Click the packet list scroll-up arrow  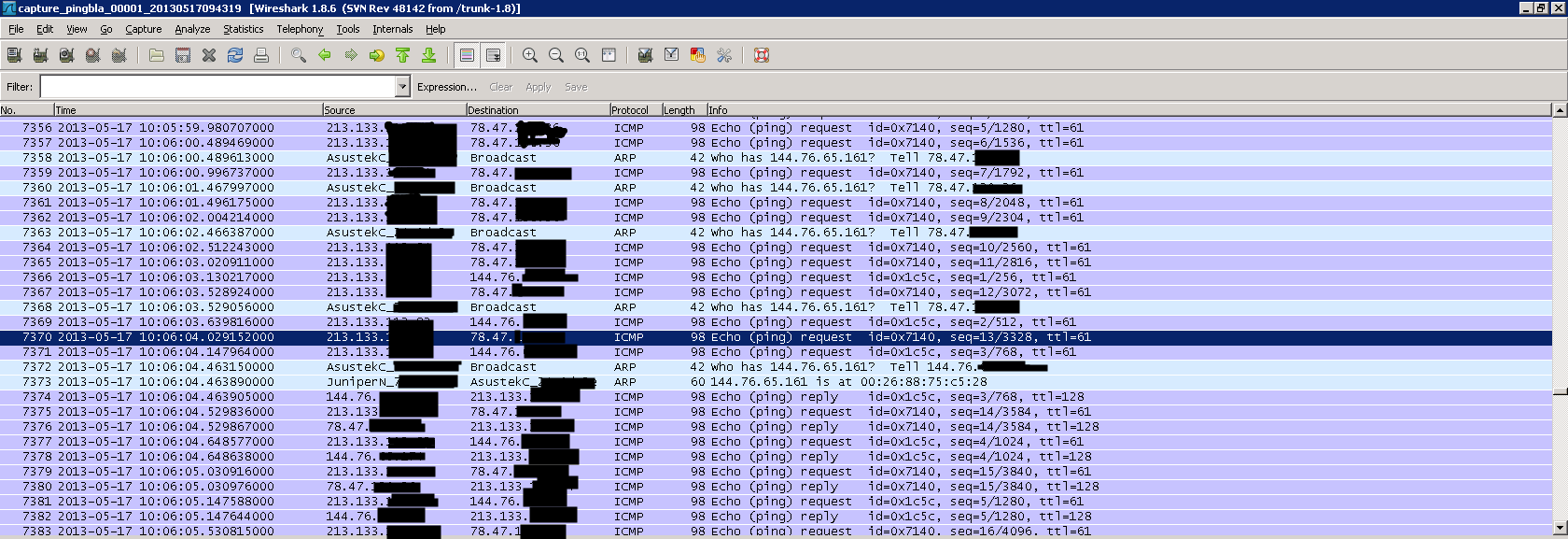pyautogui.click(x=1560, y=110)
